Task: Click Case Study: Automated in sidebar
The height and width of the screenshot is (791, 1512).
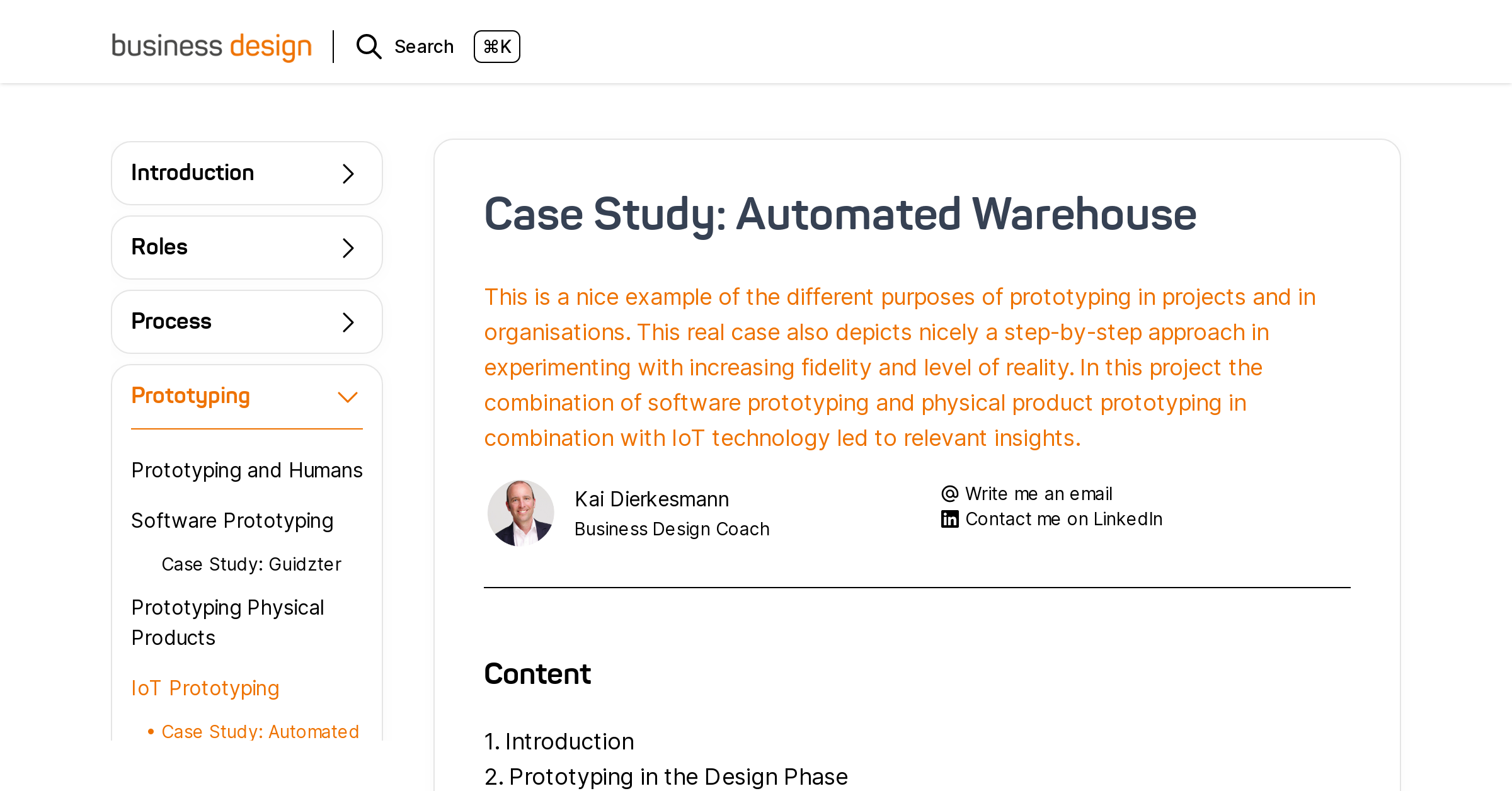Action: click(x=260, y=731)
